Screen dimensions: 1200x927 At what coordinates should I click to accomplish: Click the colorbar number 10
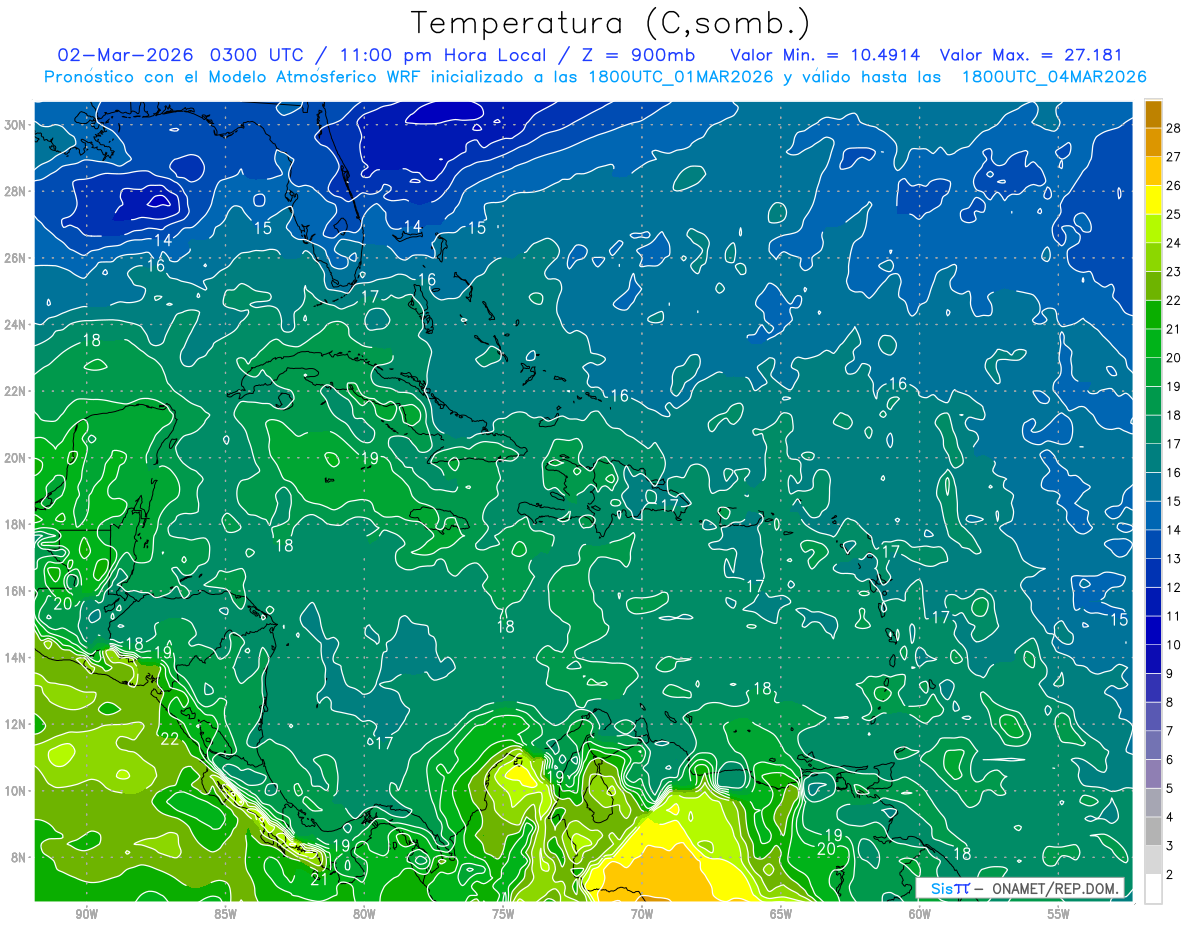click(1174, 645)
